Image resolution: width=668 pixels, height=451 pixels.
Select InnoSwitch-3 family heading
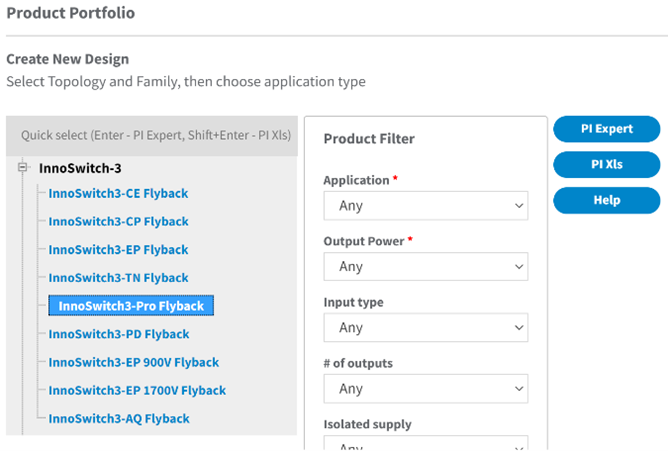coord(80,168)
